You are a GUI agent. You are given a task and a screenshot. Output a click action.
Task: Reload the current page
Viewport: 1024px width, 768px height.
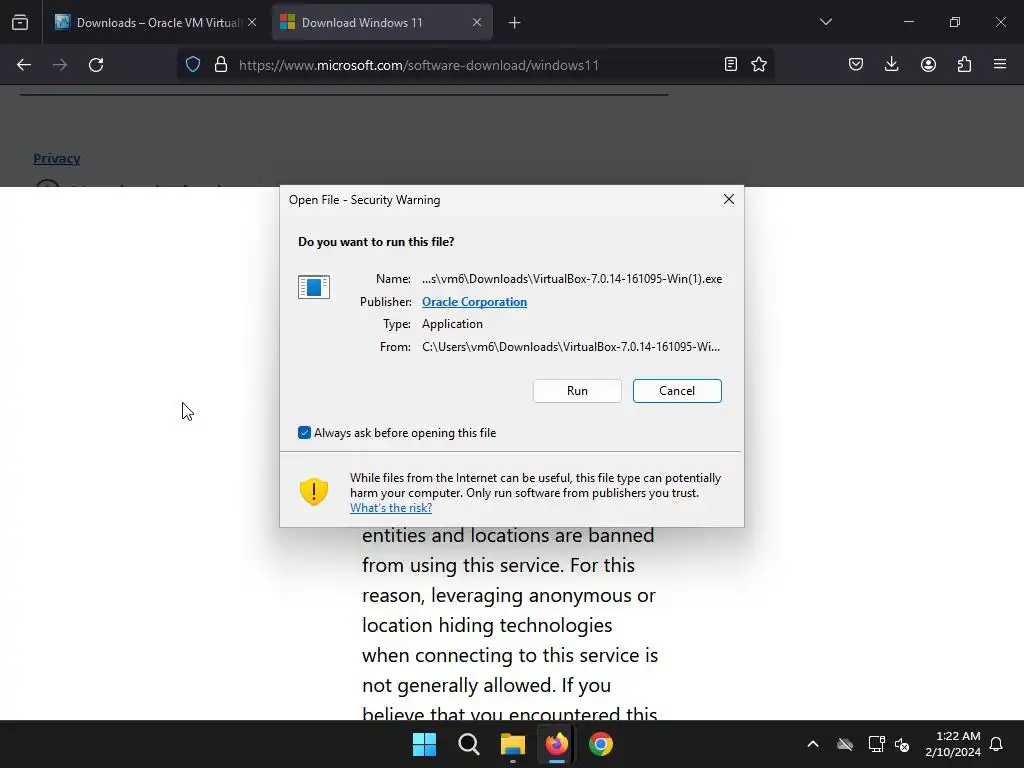click(x=96, y=65)
